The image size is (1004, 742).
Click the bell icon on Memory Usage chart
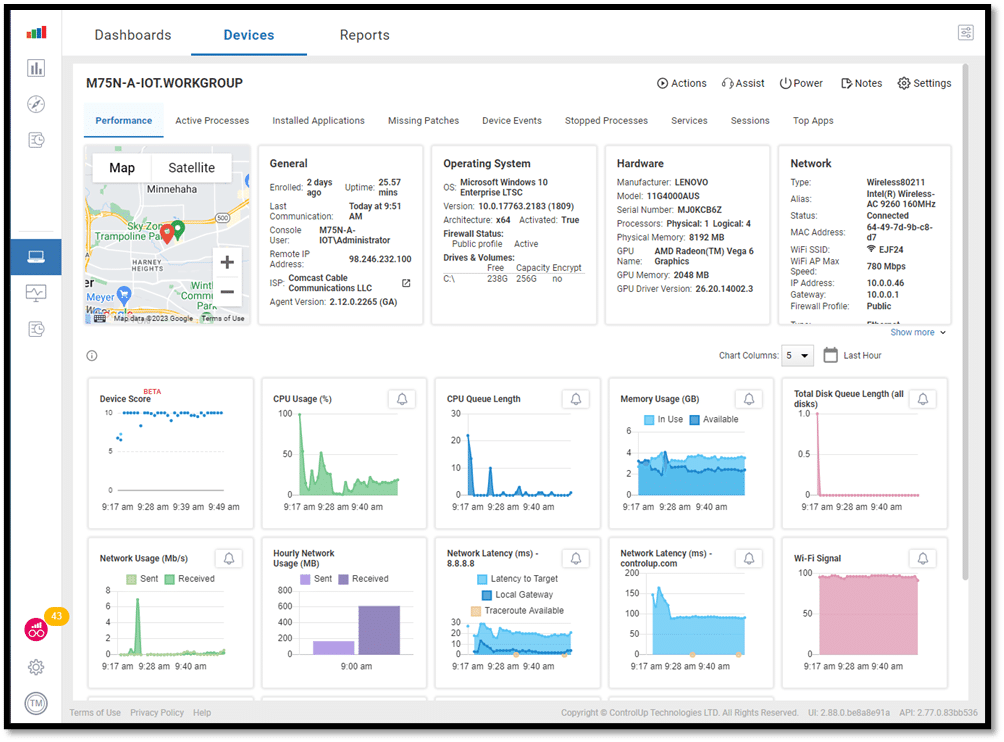tap(749, 399)
